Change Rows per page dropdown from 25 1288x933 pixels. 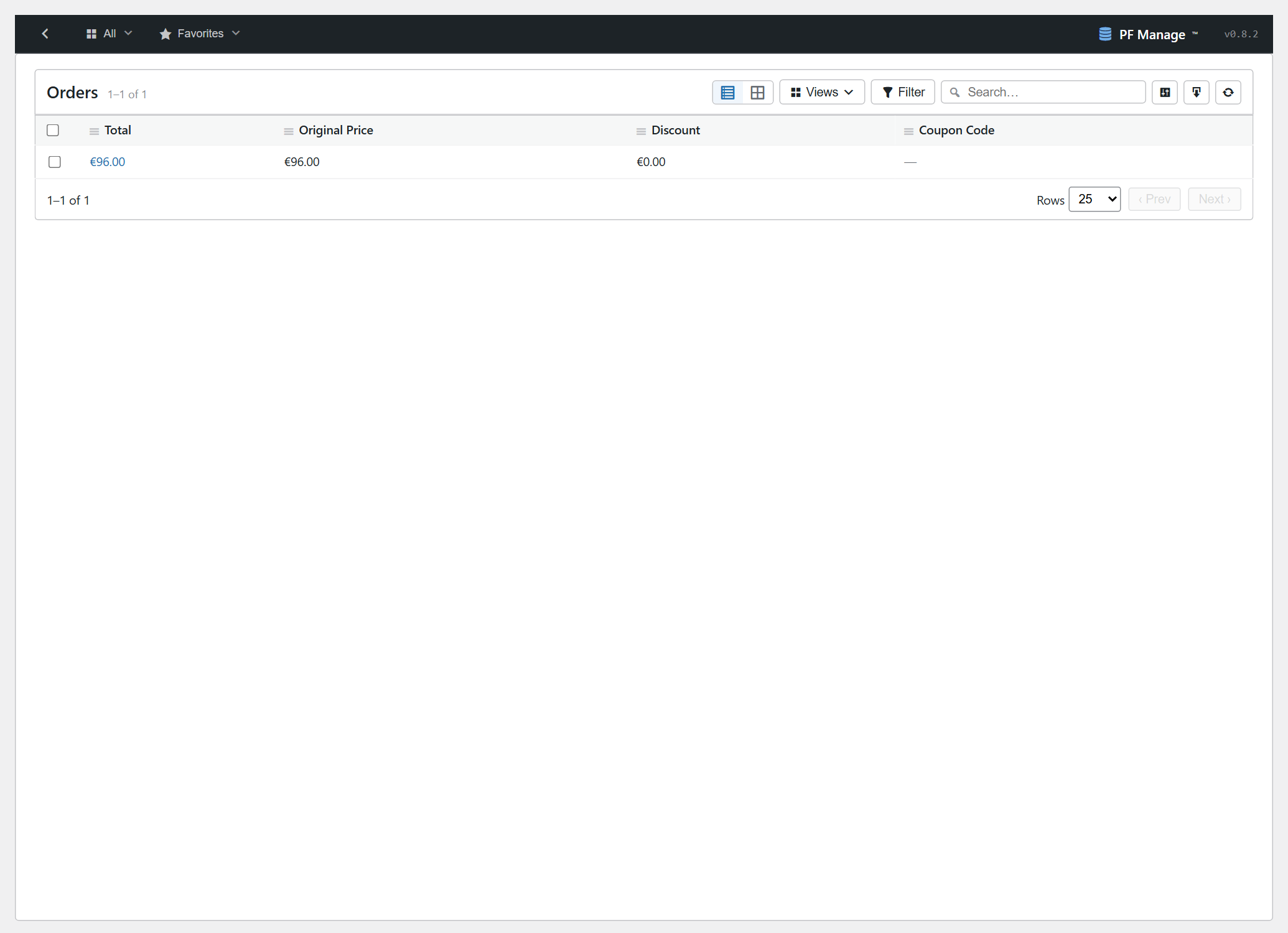click(1094, 199)
